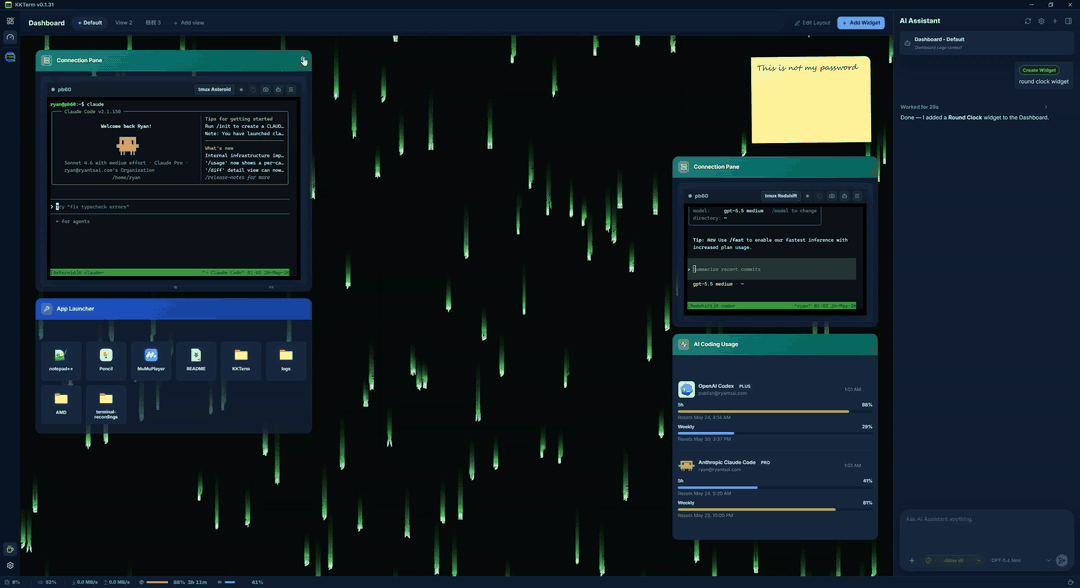The image size is (1080, 588).
Task: Expand the Worked for 29s chevron
Action: [x=1046, y=107]
